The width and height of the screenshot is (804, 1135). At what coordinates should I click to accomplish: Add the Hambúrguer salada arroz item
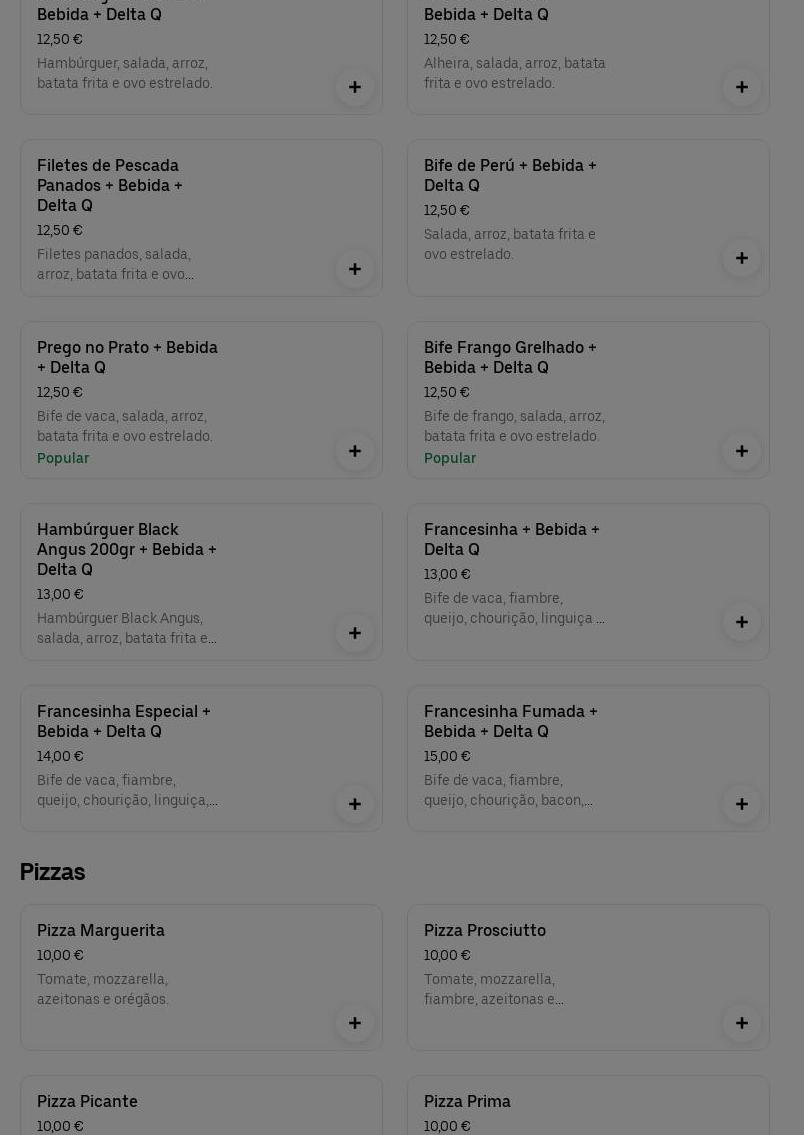(355, 87)
